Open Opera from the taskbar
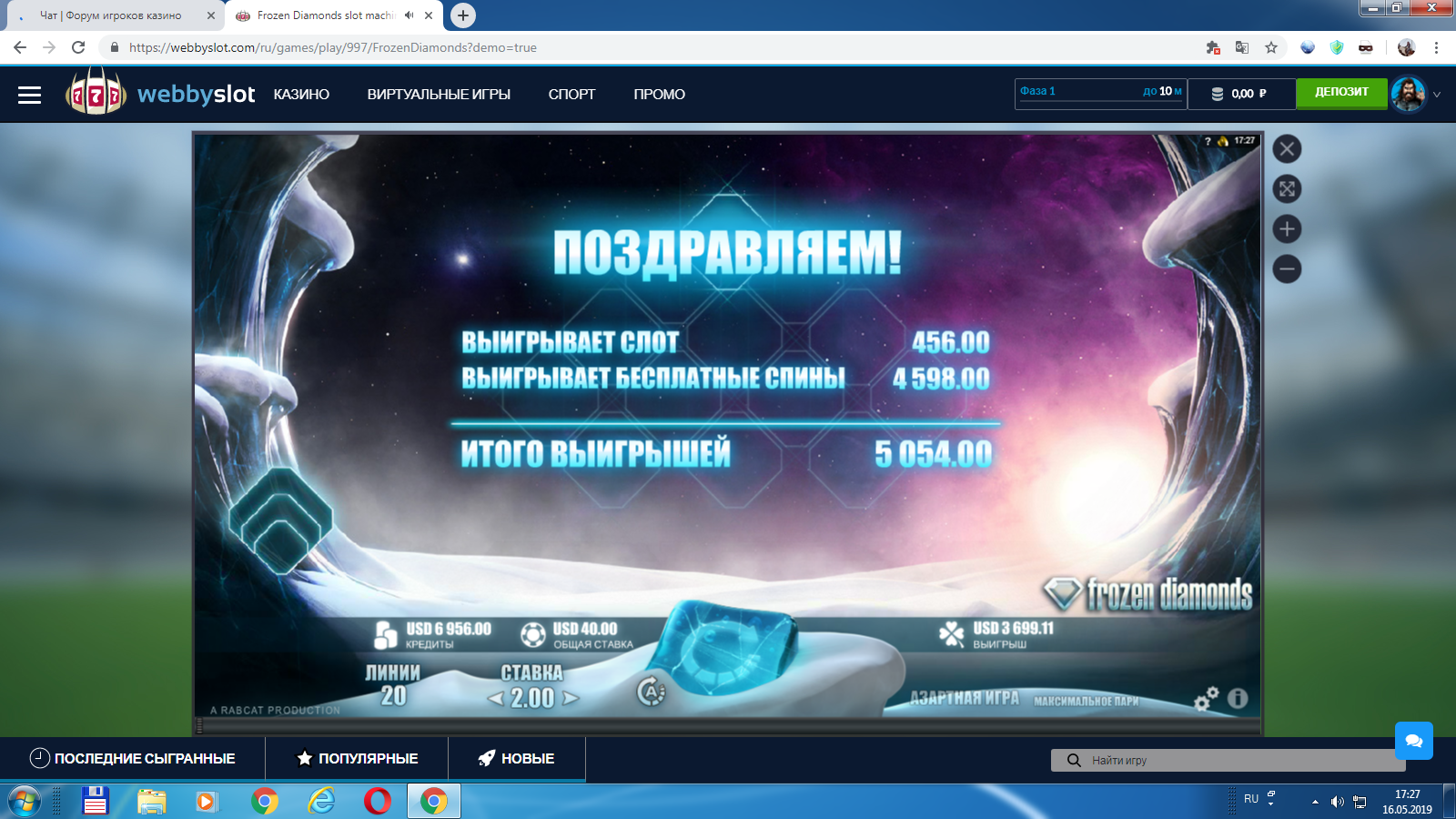 pos(378,802)
